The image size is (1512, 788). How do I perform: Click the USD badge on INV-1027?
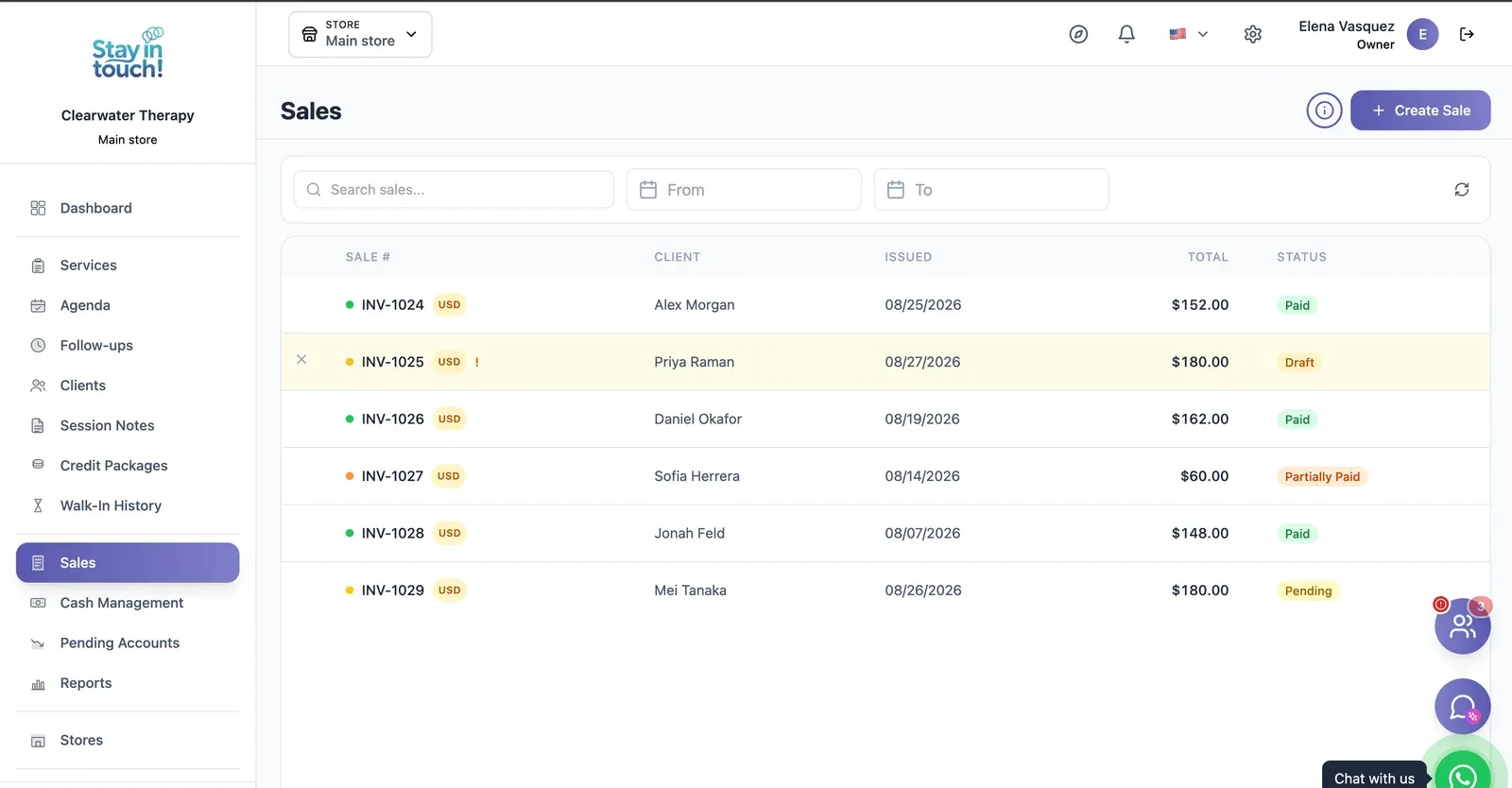(x=448, y=476)
